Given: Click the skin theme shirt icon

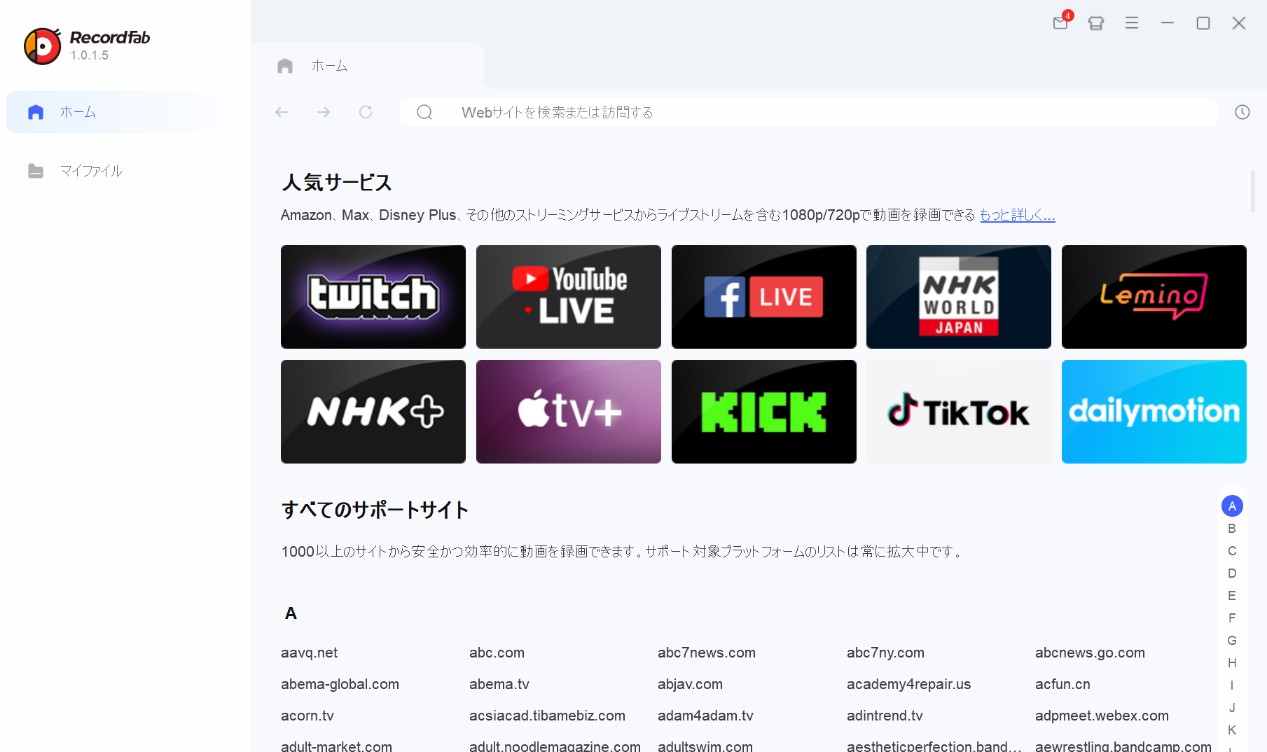Looking at the screenshot, I should pyautogui.click(x=1096, y=23).
